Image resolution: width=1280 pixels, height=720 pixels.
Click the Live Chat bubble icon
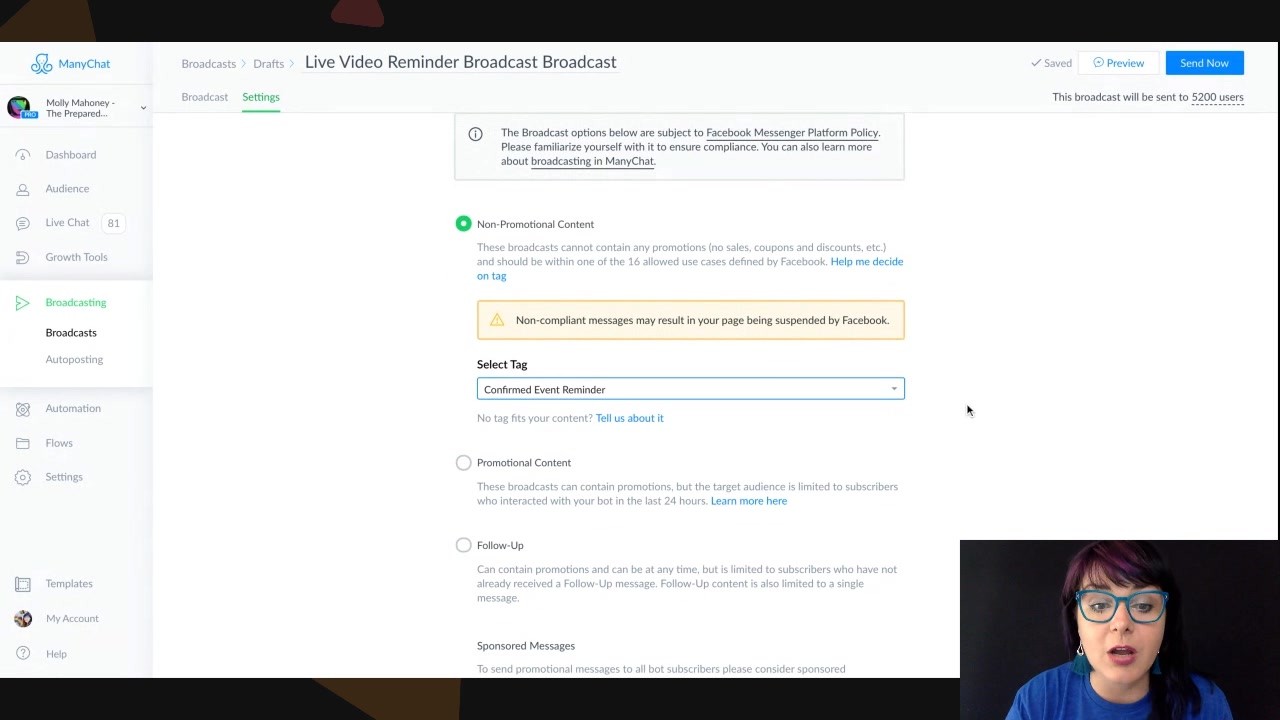pos(22,223)
